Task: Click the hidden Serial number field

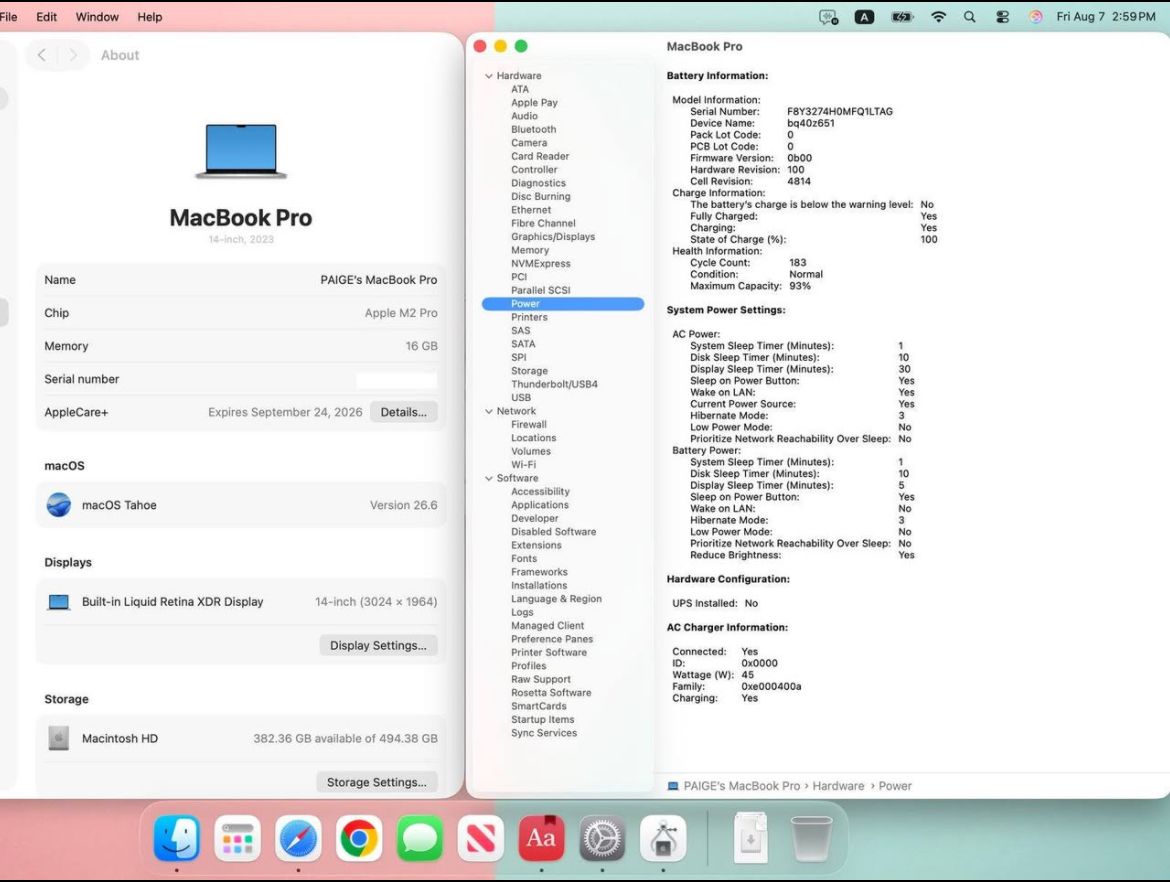Action: click(396, 379)
